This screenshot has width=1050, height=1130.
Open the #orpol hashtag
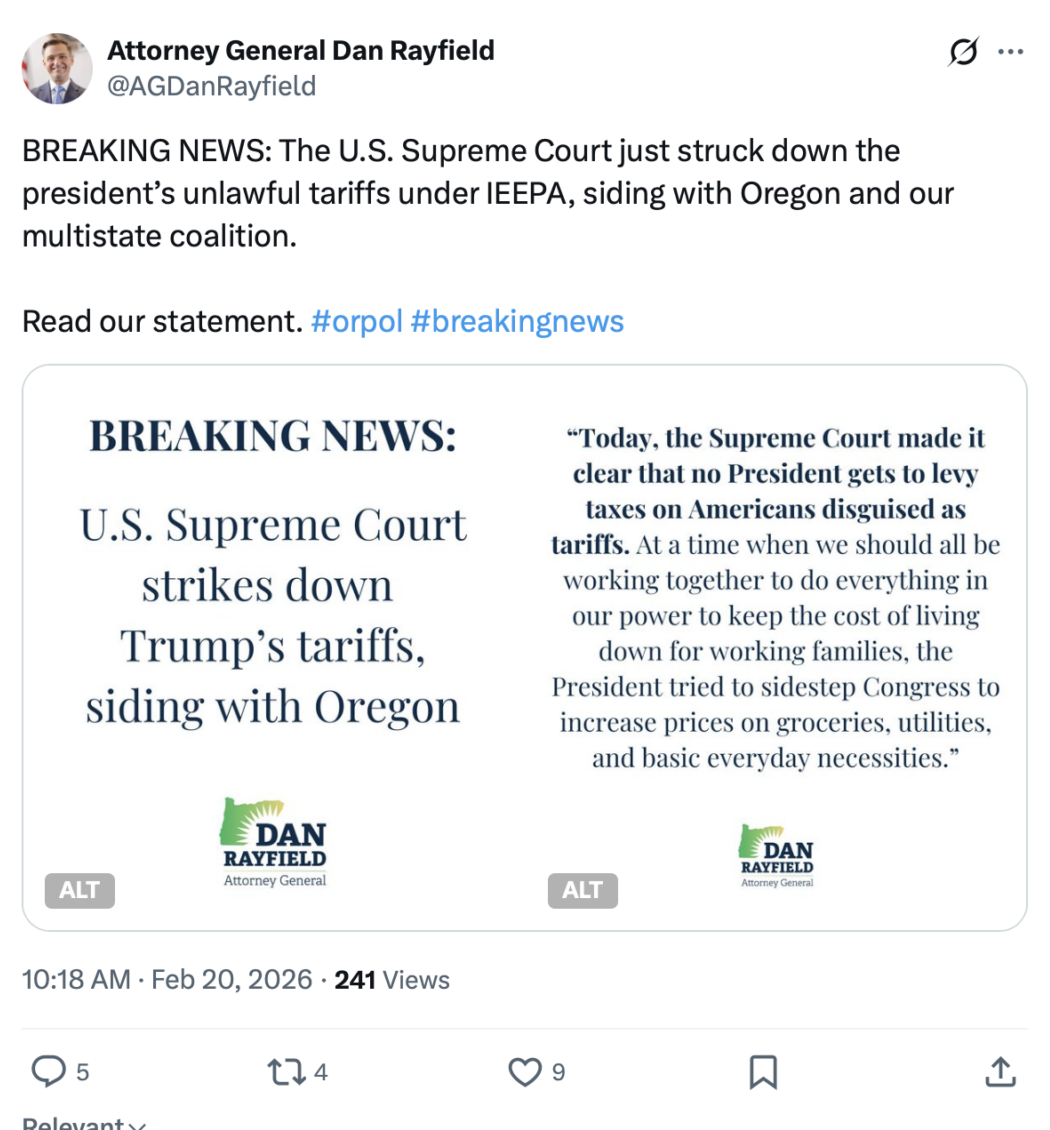356,321
